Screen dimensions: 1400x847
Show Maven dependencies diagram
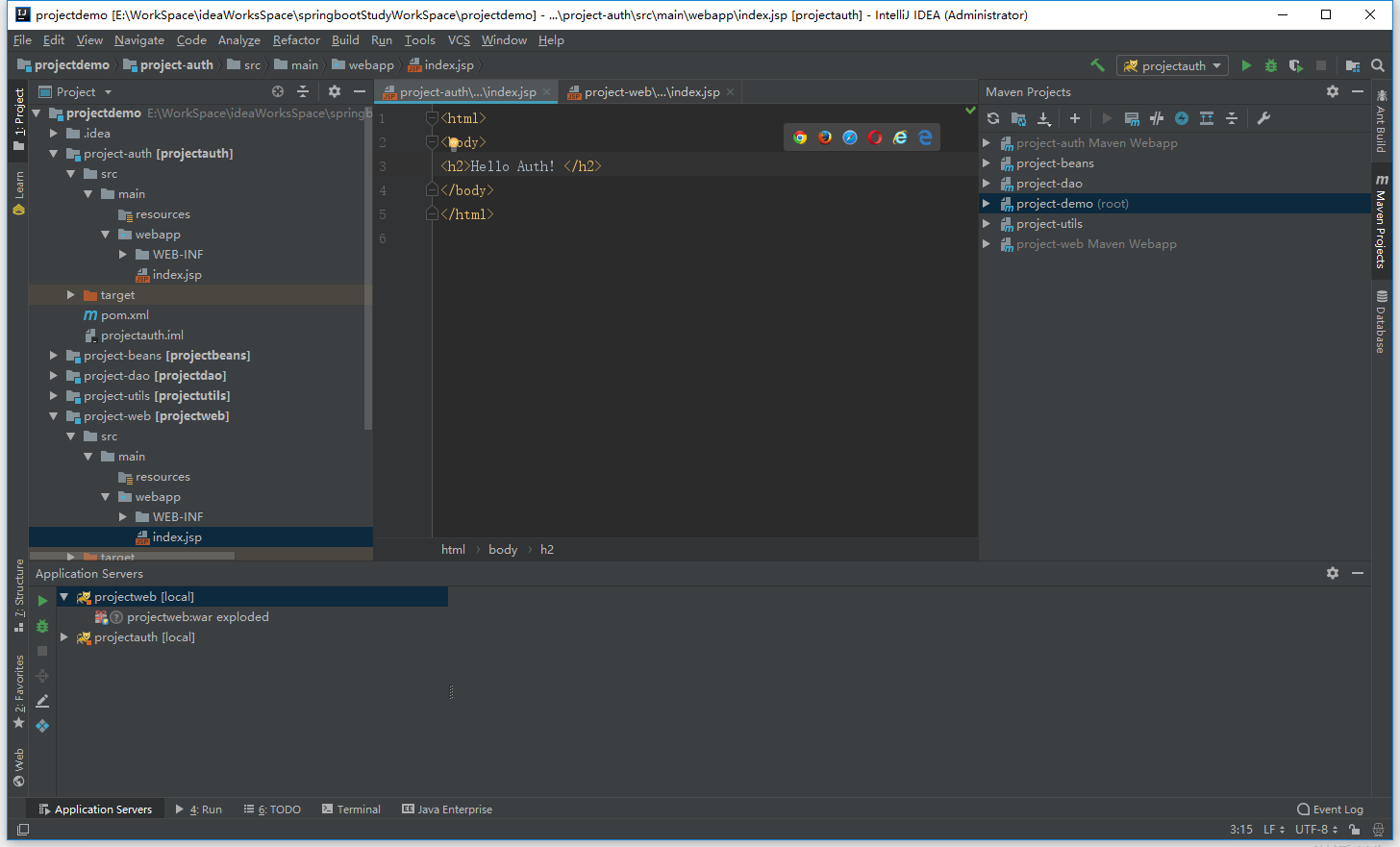[x=1207, y=118]
